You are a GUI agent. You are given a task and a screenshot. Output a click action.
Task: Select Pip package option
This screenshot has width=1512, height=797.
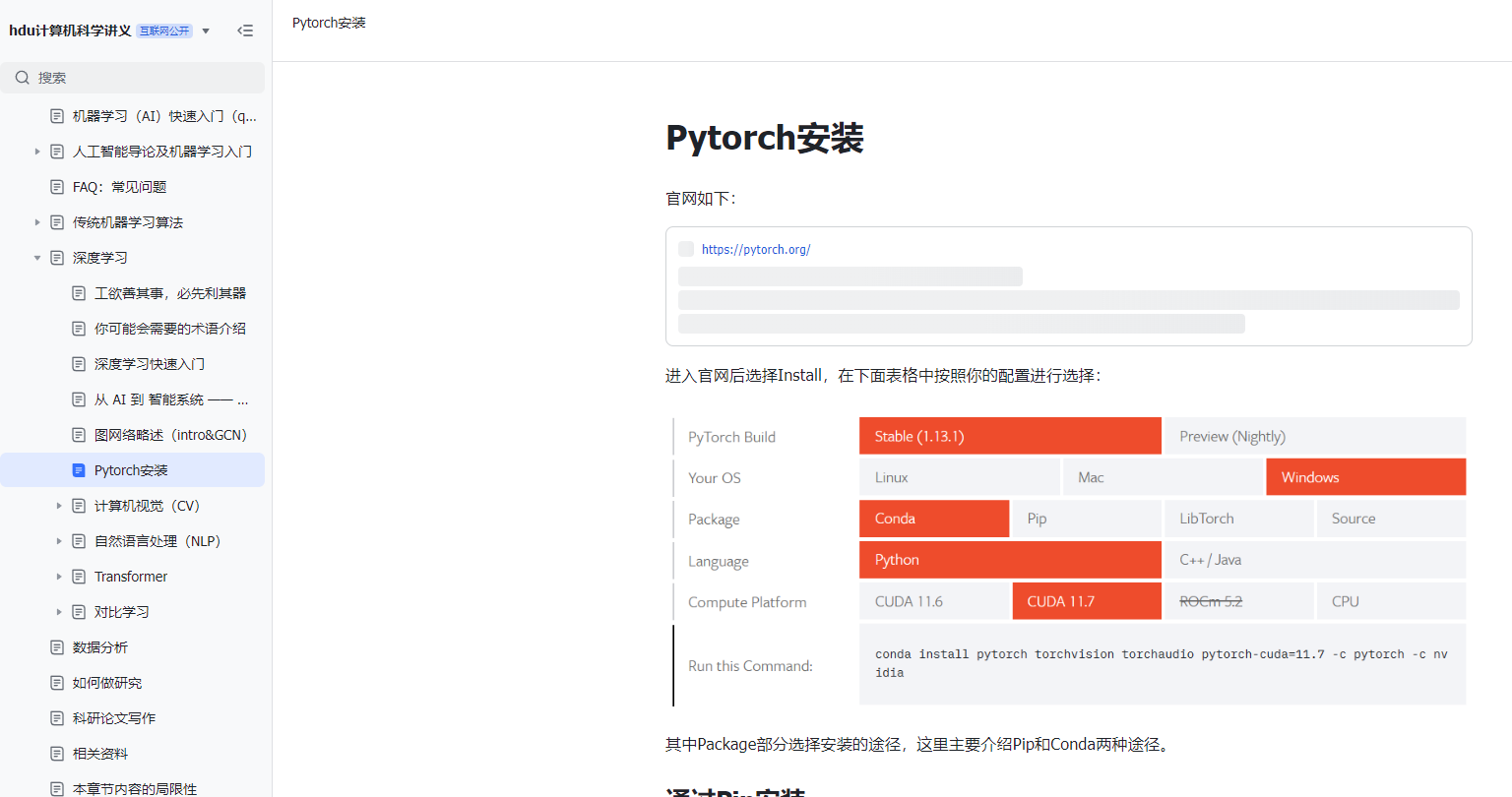pos(1087,519)
